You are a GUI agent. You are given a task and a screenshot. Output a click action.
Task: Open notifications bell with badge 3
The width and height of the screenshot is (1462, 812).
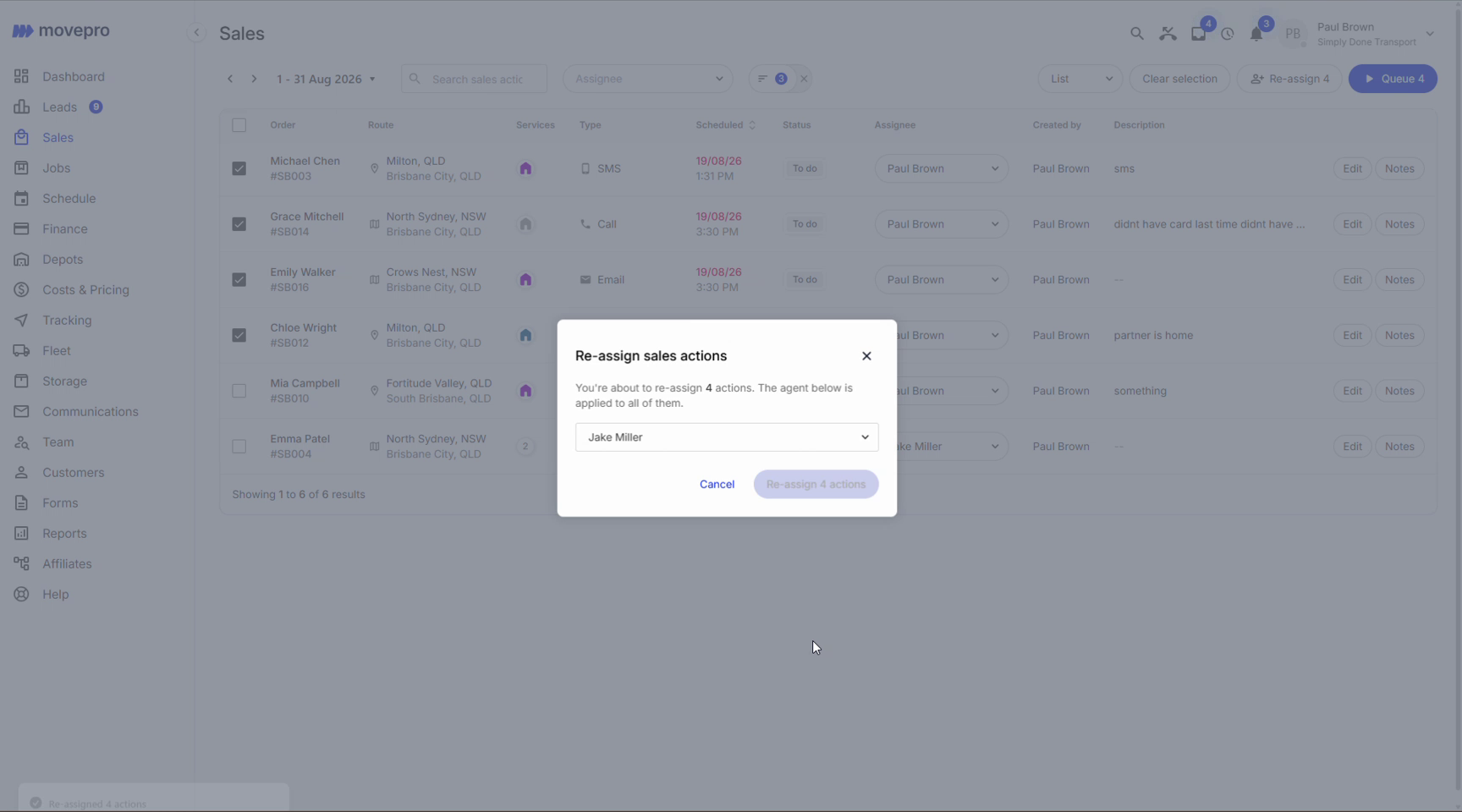click(1256, 34)
